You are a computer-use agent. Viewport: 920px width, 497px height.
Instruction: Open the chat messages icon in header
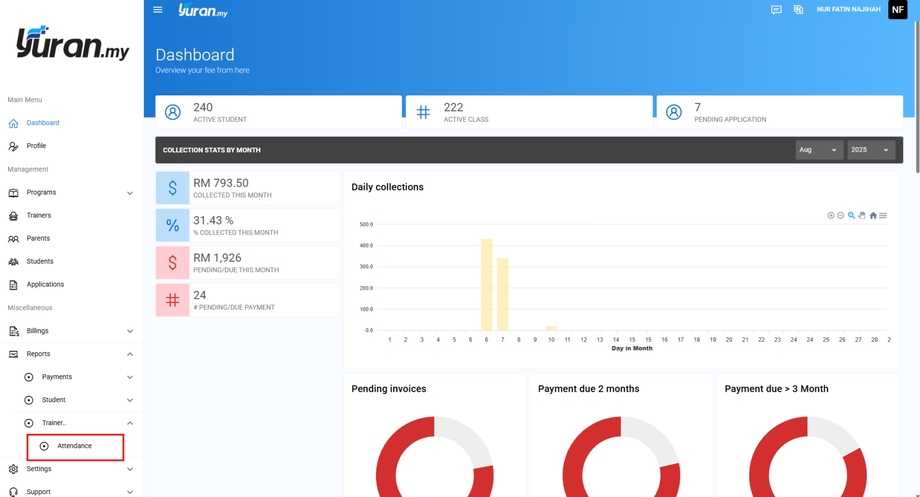coord(776,9)
